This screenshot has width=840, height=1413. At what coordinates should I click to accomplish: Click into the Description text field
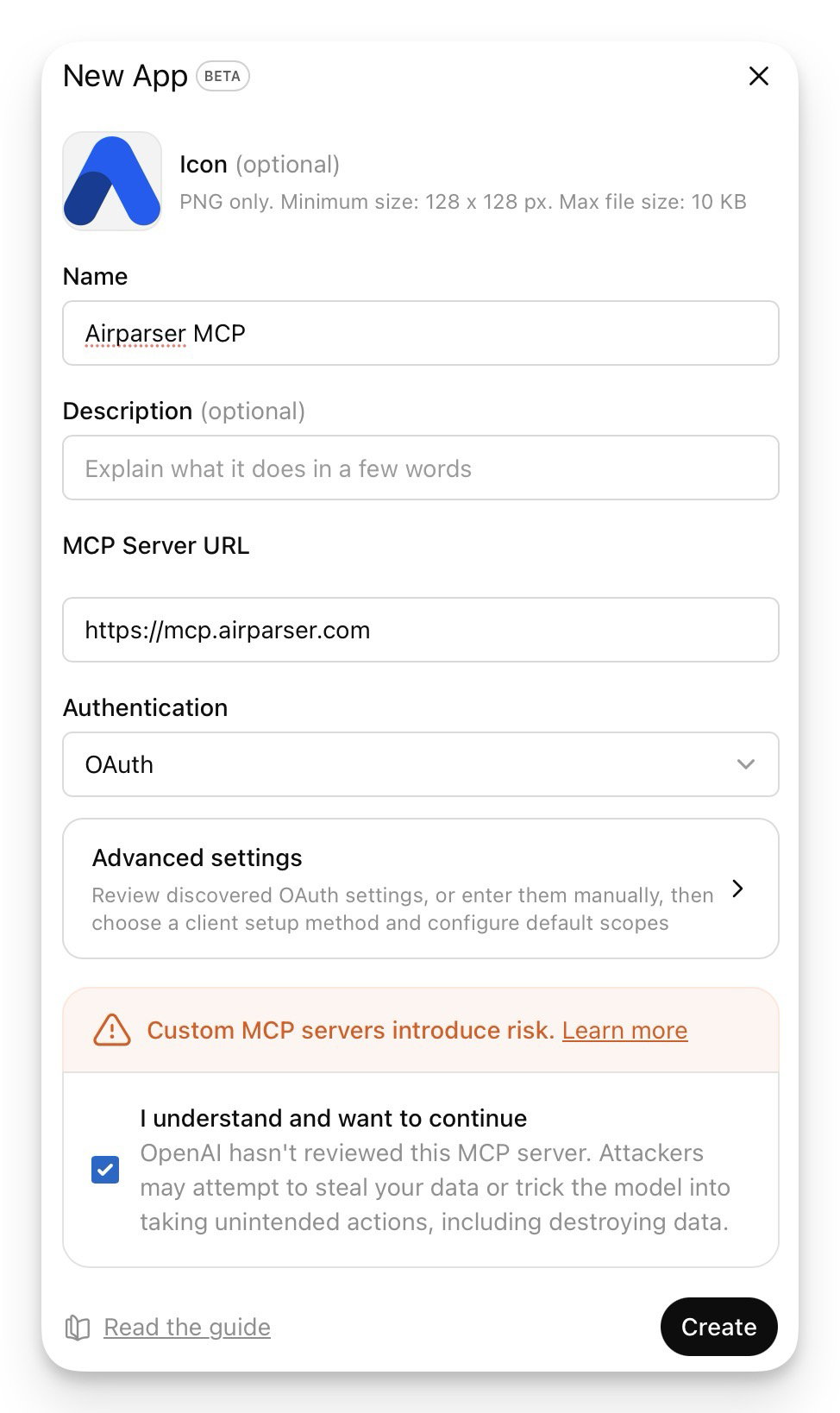[420, 468]
